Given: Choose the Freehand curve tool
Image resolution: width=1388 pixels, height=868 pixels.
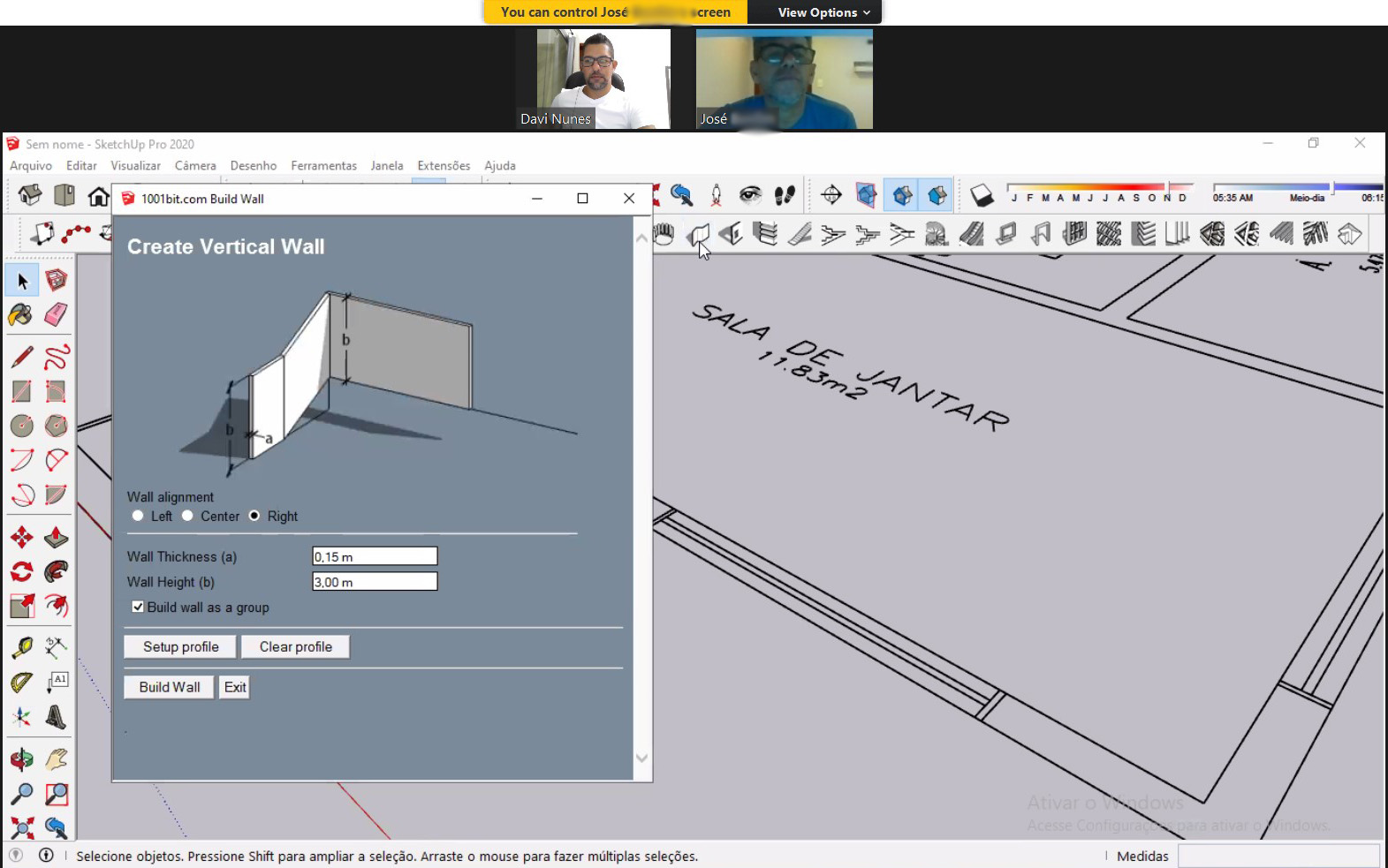Looking at the screenshot, I should (x=57, y=357).
